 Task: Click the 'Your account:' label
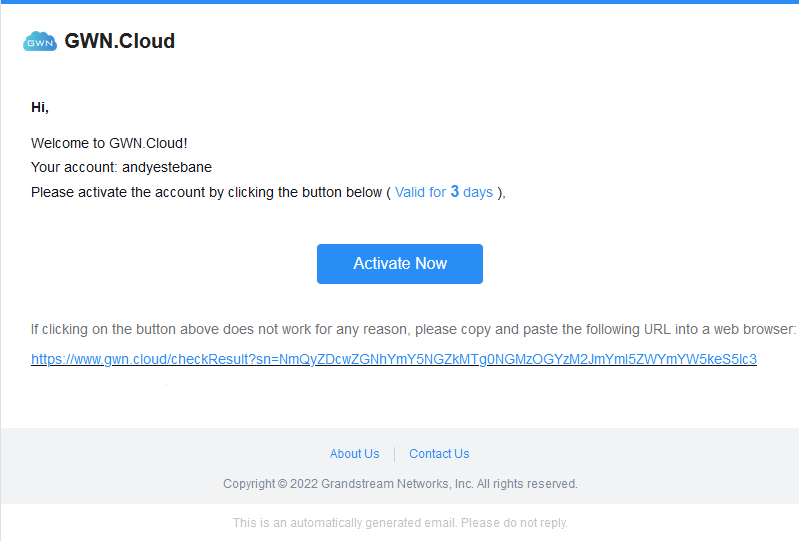click(74, 168)
